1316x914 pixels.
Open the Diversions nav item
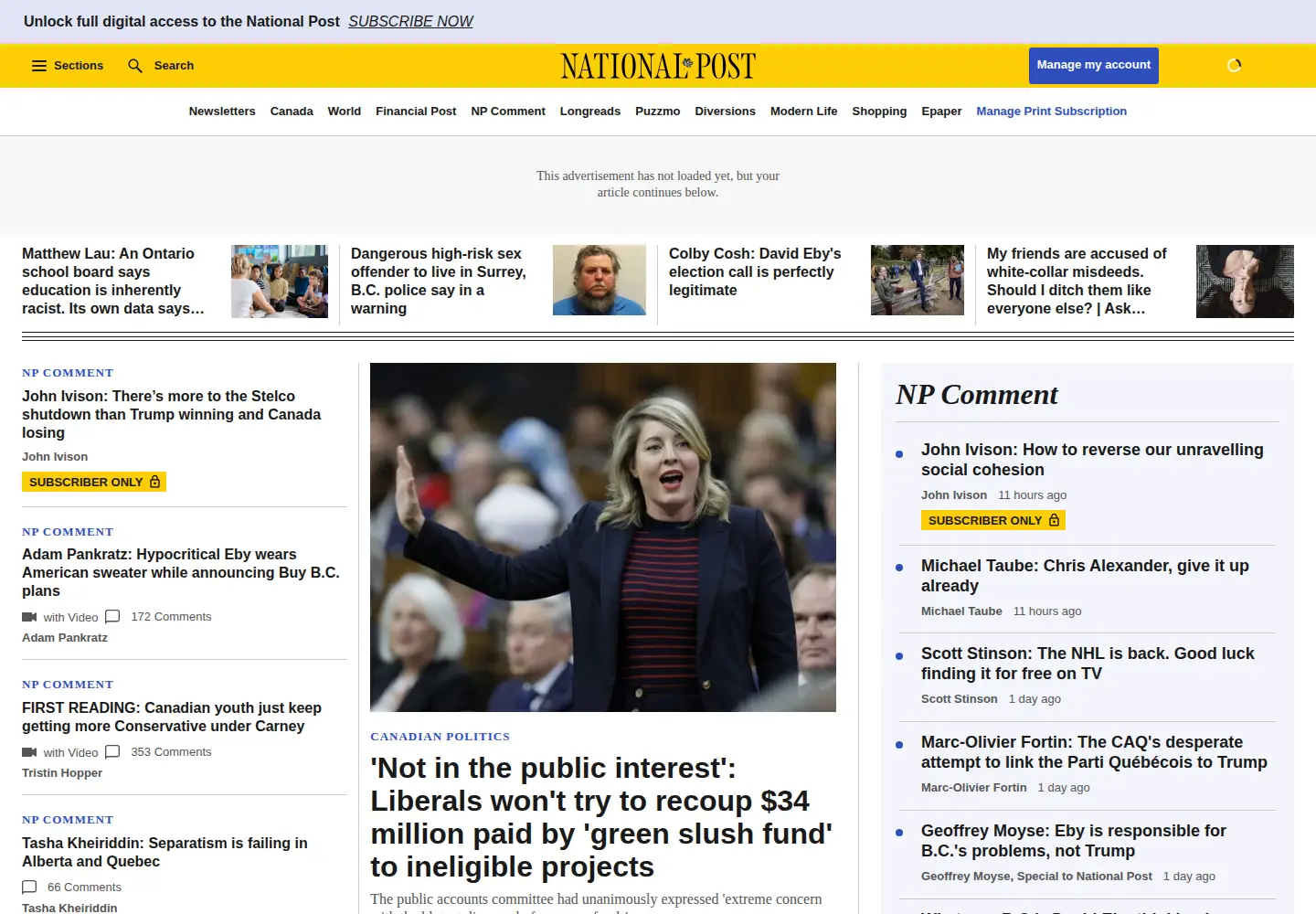(725, 112)
